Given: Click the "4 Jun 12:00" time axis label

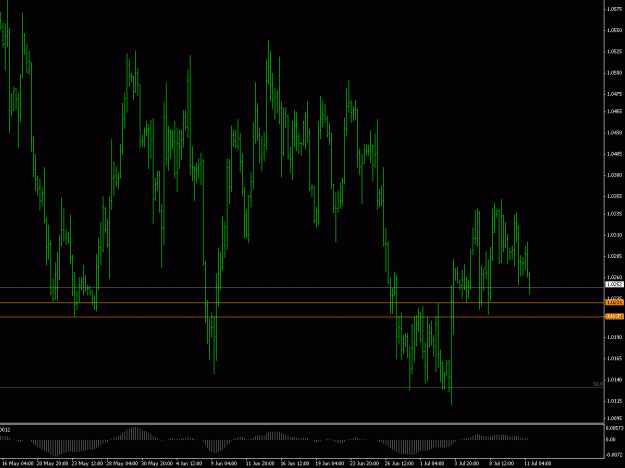Looking at the screenshot, I should (190, 464).
